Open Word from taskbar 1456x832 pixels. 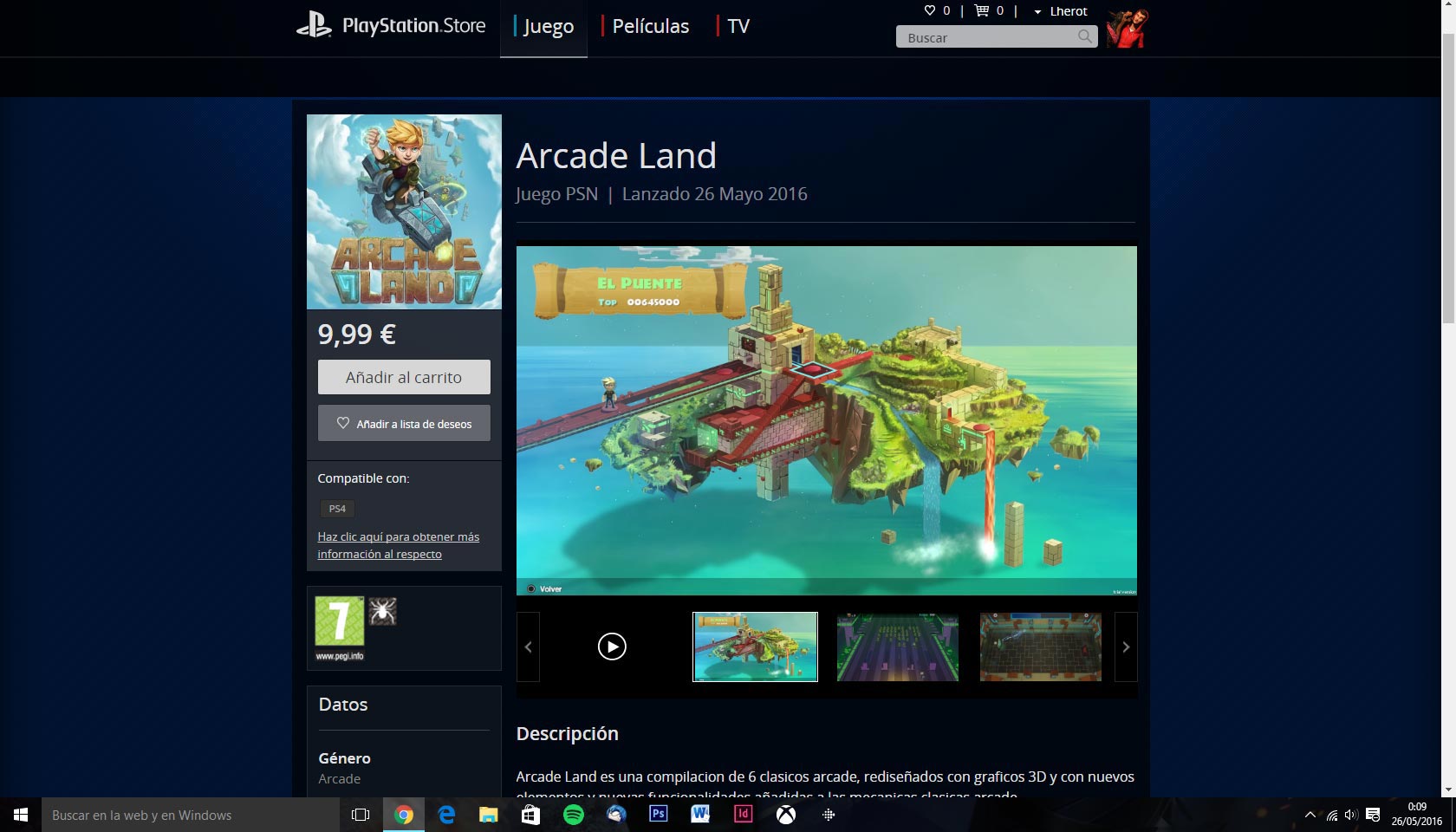click(700, 815)
